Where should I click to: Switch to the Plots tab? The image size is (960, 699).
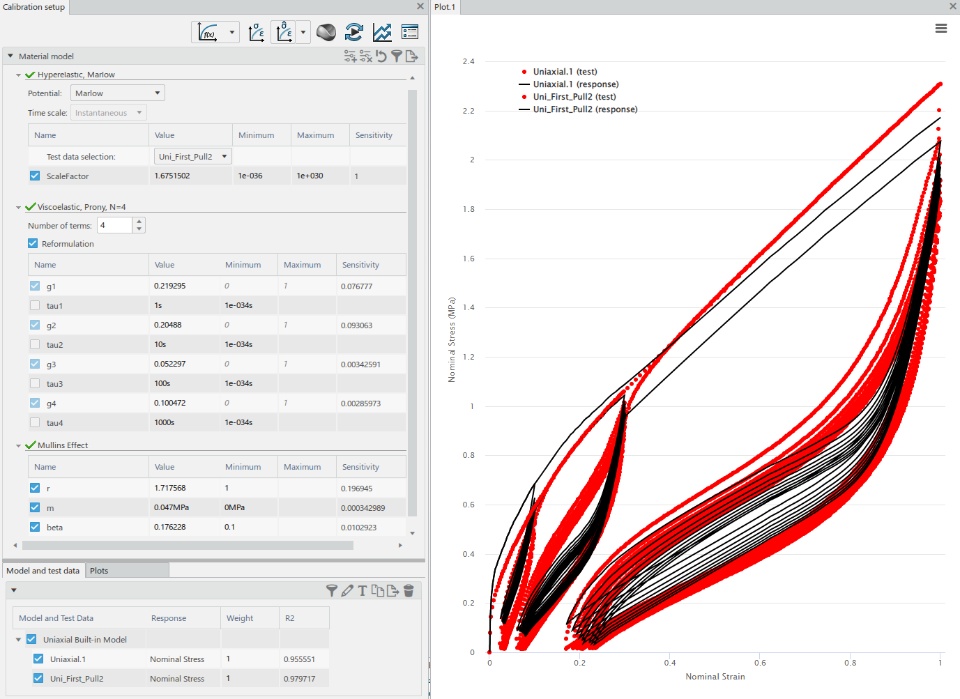(x=99, y=570)
